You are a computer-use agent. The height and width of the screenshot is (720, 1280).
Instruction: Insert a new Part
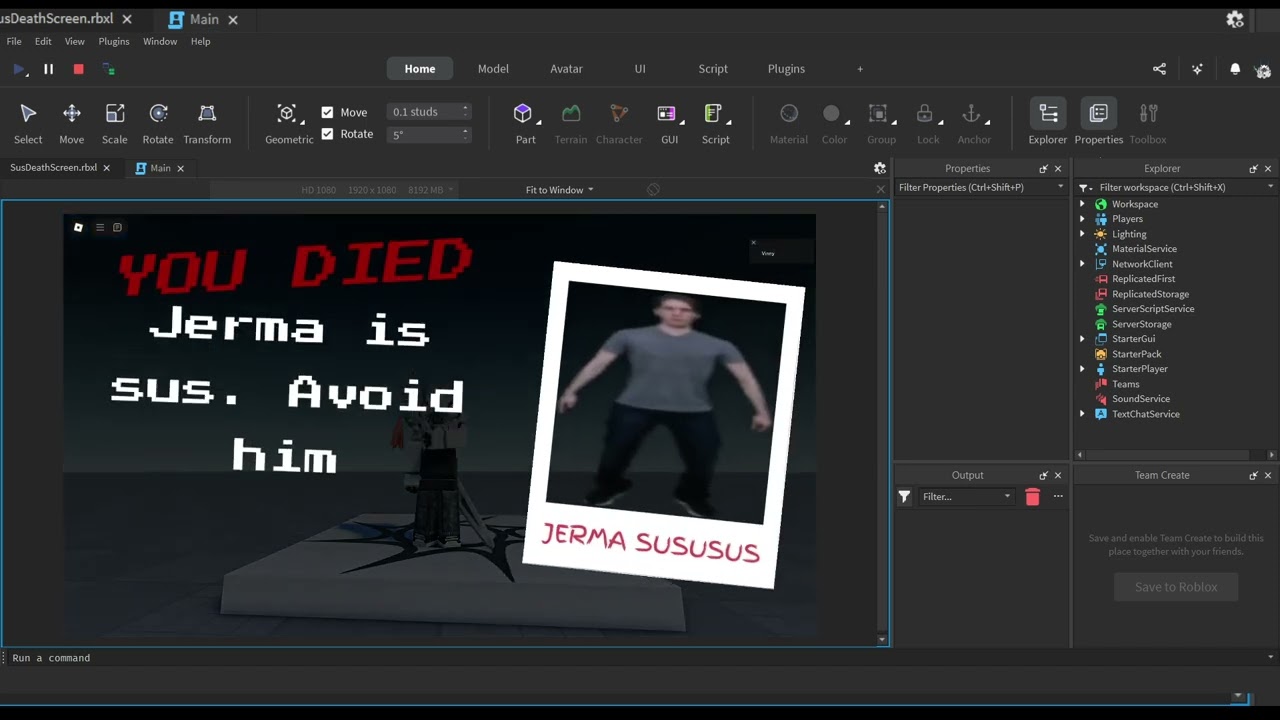[523, 114]
